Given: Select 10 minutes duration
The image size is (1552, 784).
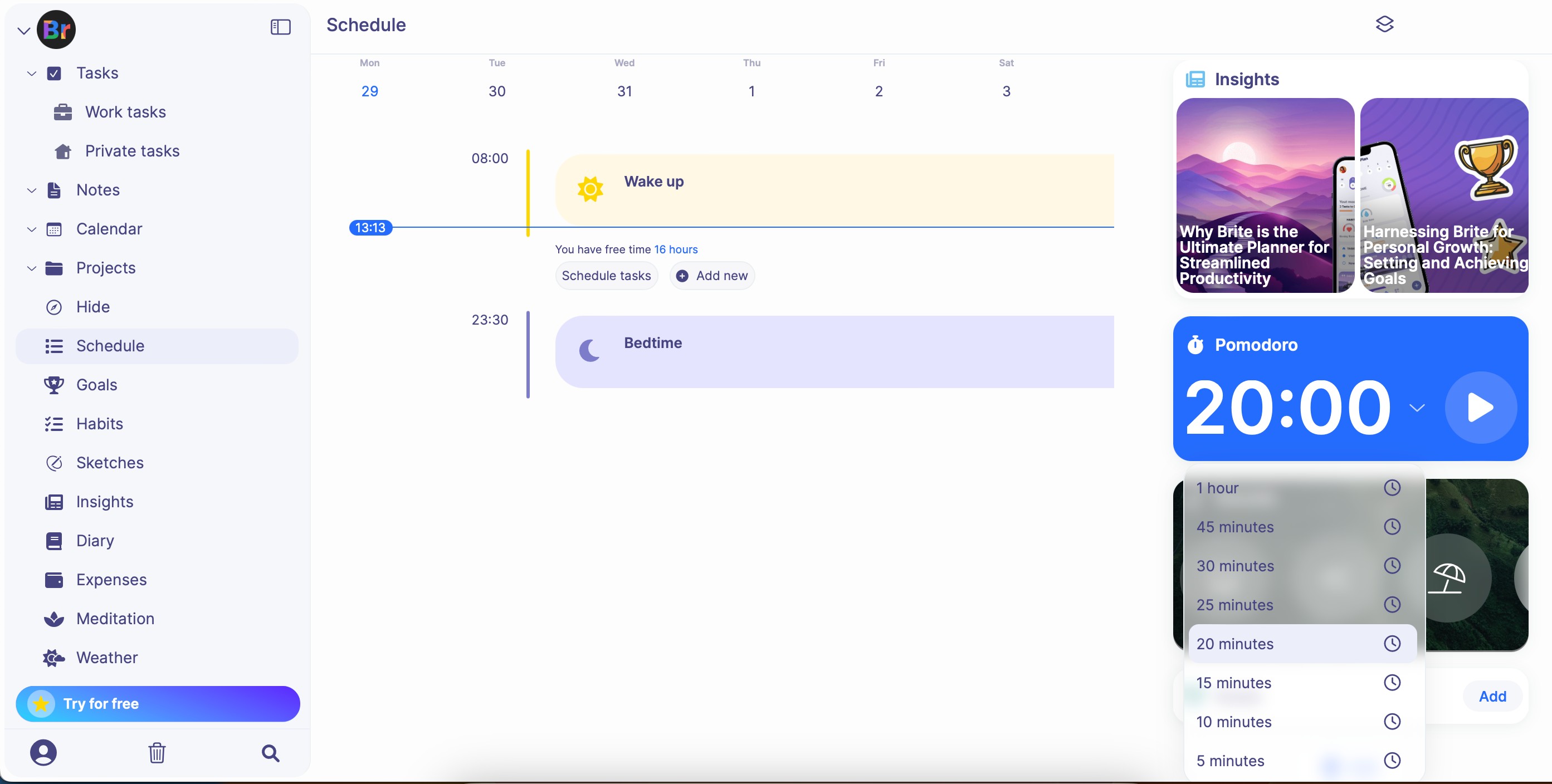Looking at the screenshot, I should tap(1302, 722).
